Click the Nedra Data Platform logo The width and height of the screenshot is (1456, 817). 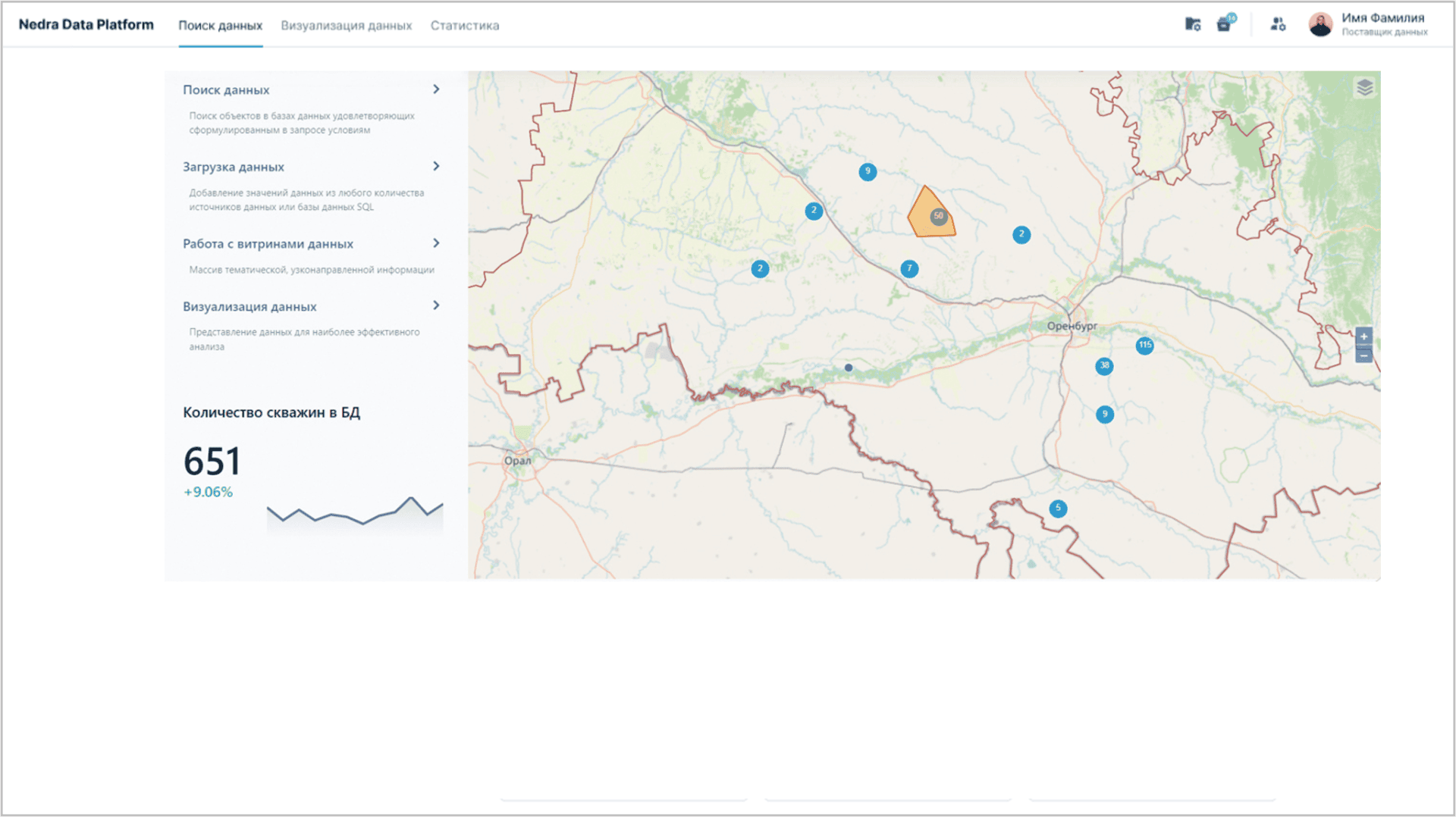point(86,25)
